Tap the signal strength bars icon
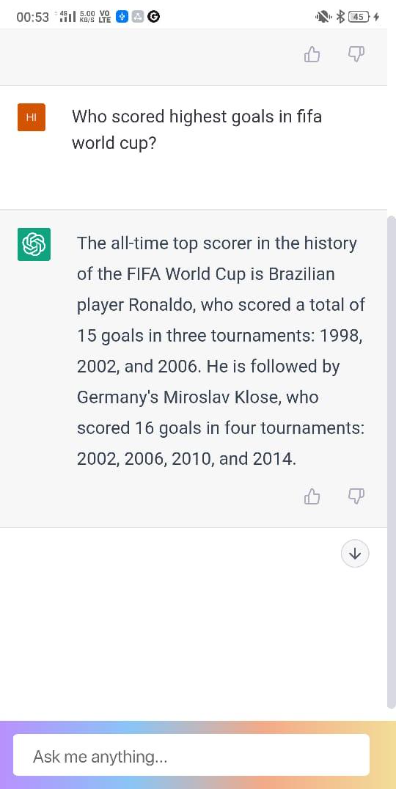Screen dimensions: 396x789 tap(67, 17)
